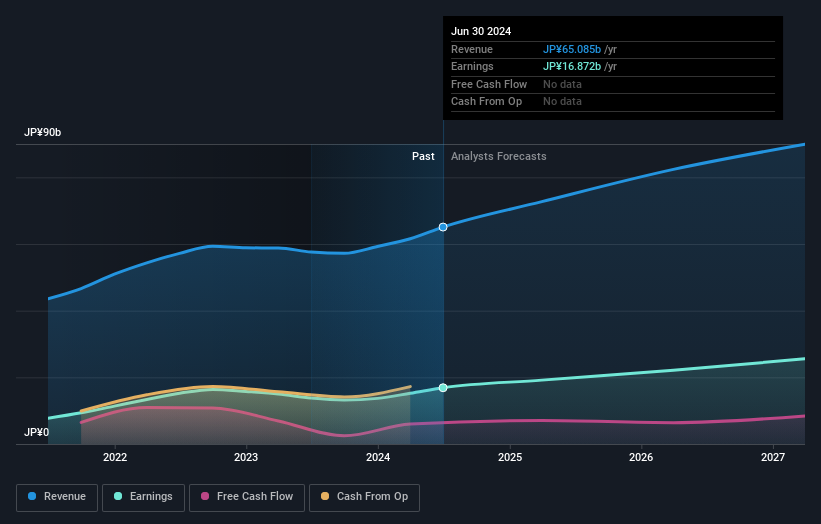Select the 2024 x-axis label

378,457
